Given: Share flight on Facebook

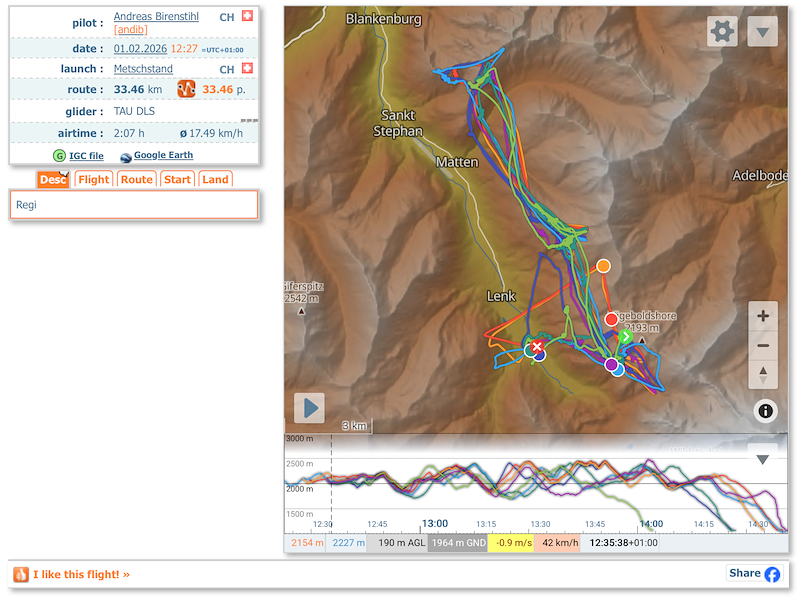Looking at the screenshot, I should pyautogui.click(x=755, y=574).
